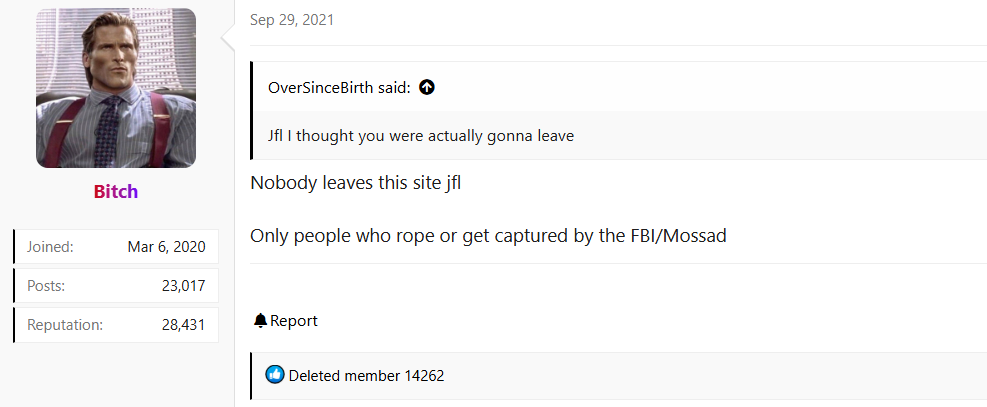
Task: Open Deleted member 14262 in likes bar
Action: tap(366, 377)
